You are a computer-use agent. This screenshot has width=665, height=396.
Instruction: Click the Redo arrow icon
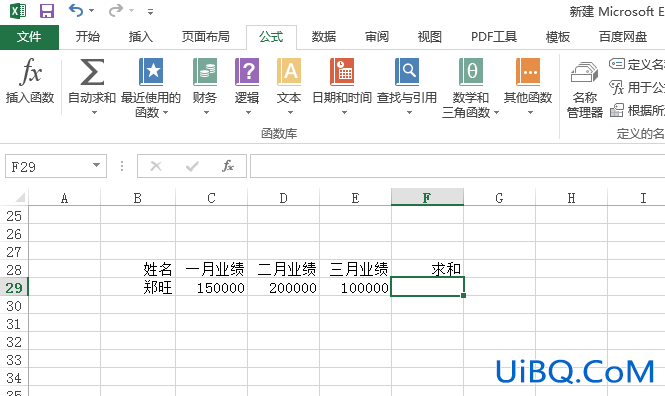click(116, 10)
